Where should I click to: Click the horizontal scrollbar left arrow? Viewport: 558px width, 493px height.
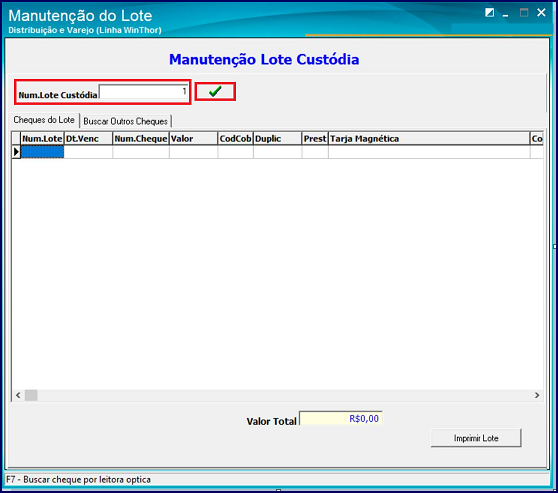(x=18, y=395)
